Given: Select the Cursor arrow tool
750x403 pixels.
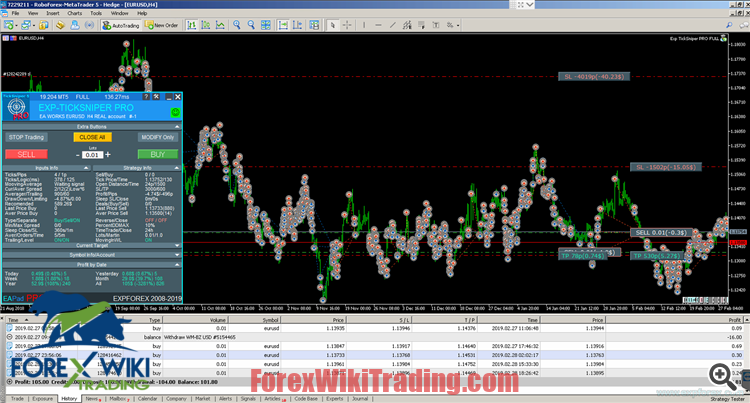Looking at the screenshot, I should tap(333, 25).
